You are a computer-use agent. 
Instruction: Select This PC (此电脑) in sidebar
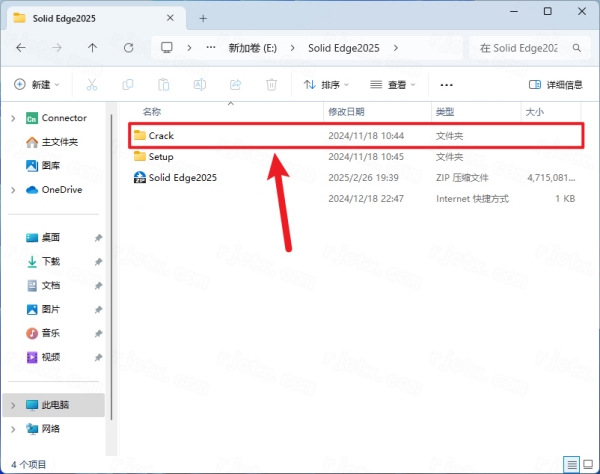(54, 405)
